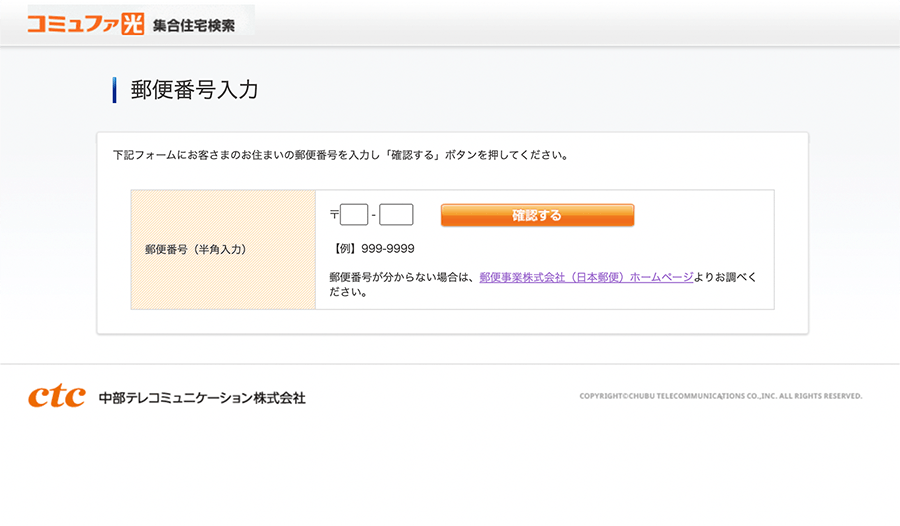Click the instruction text above the form
The height and width of the screenshot is (526, 900).
click(340, 156)
